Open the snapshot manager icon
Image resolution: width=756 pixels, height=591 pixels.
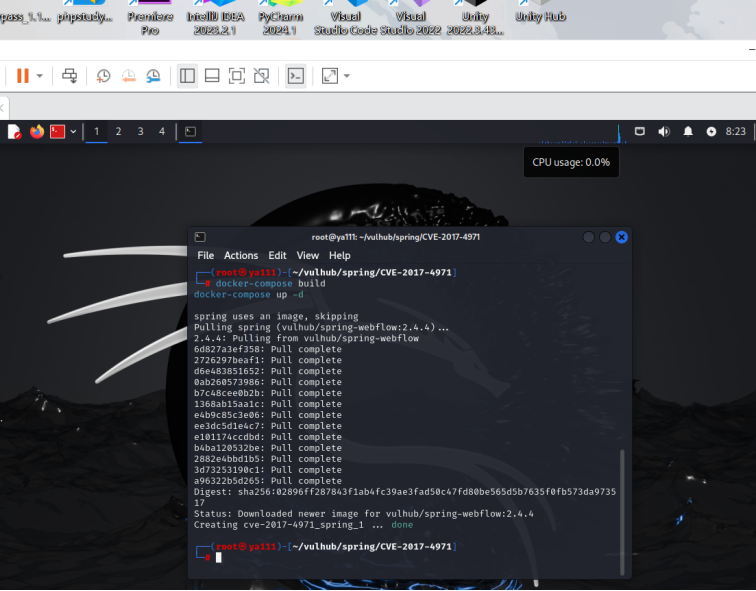coord(153,76)
